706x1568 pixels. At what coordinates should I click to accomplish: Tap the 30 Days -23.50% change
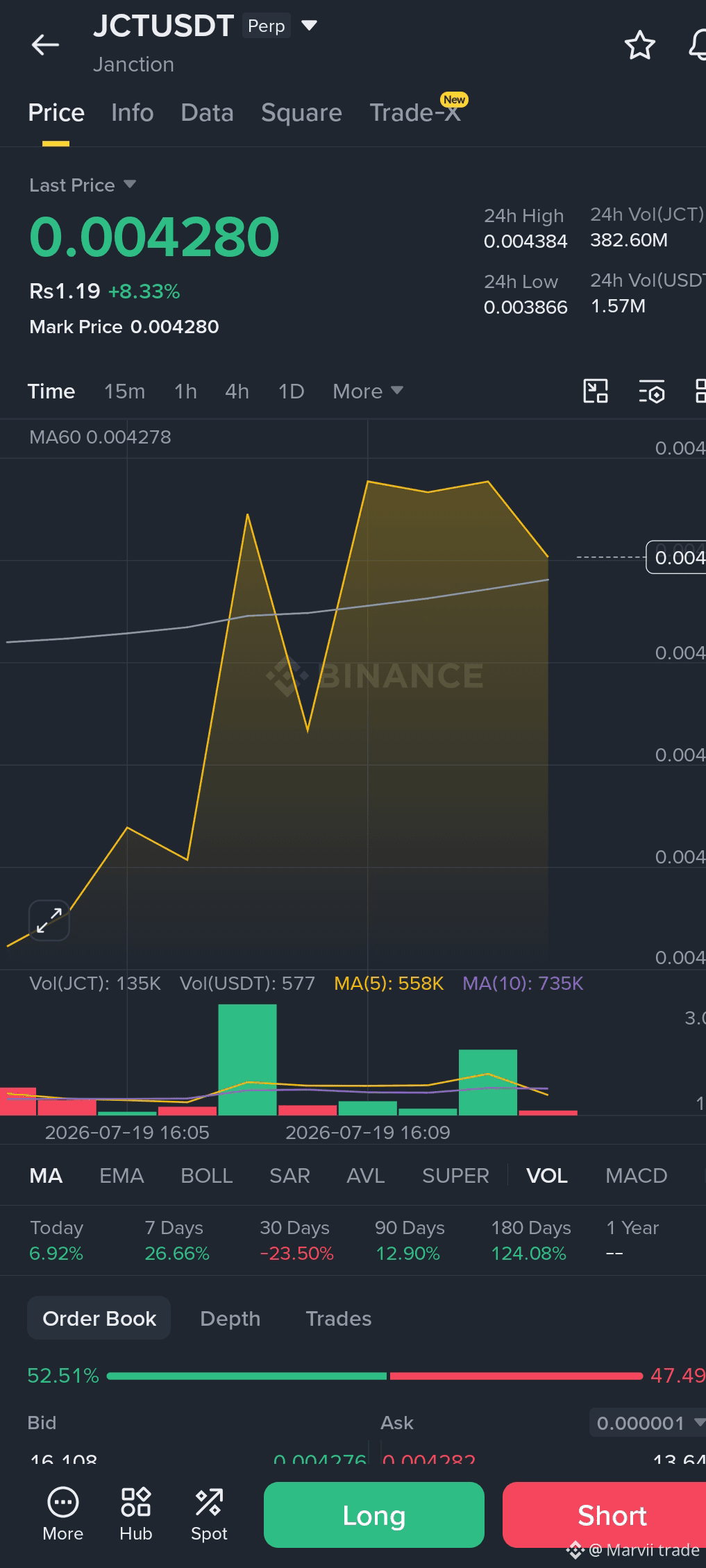(x=296, y=1241)
